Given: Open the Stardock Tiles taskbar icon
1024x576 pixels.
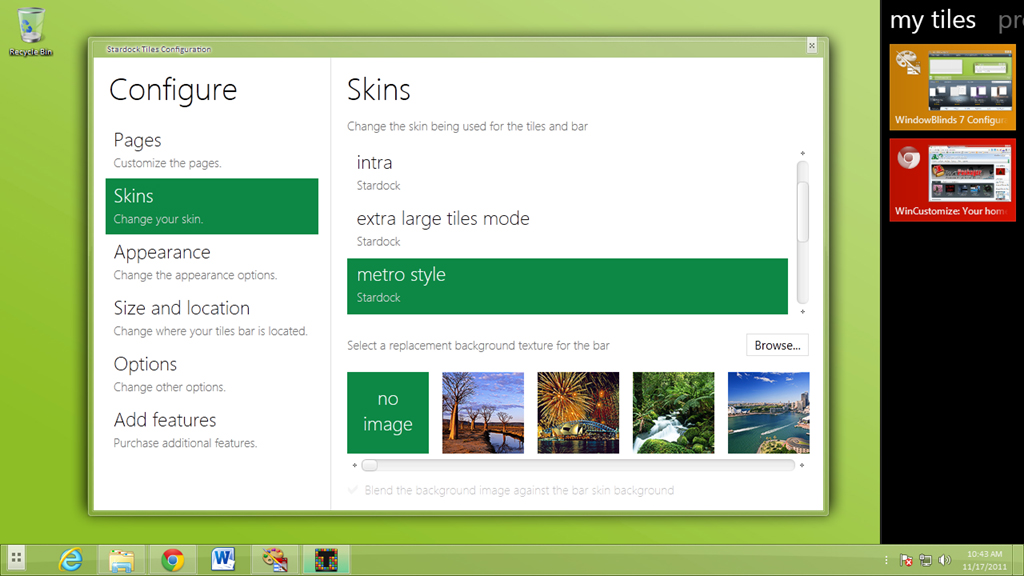Looking at the screenshot, I should [326, 560].
